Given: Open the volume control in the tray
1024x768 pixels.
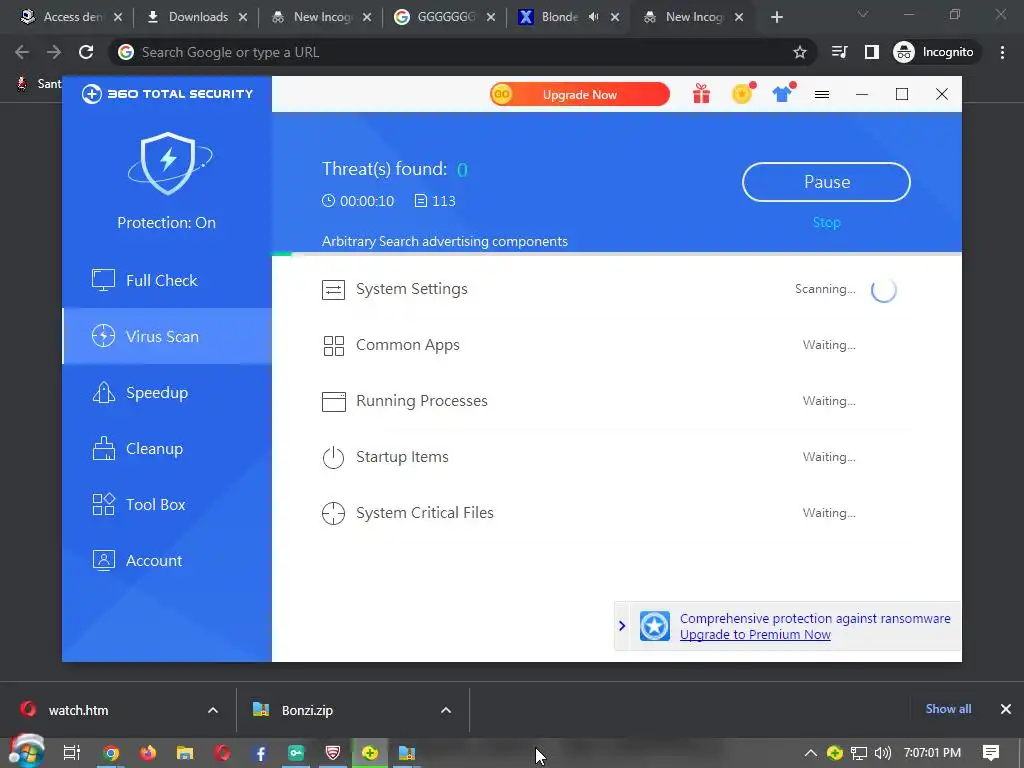Looking at the screenshot, I should pyautogui.click(x=882, y=753).
